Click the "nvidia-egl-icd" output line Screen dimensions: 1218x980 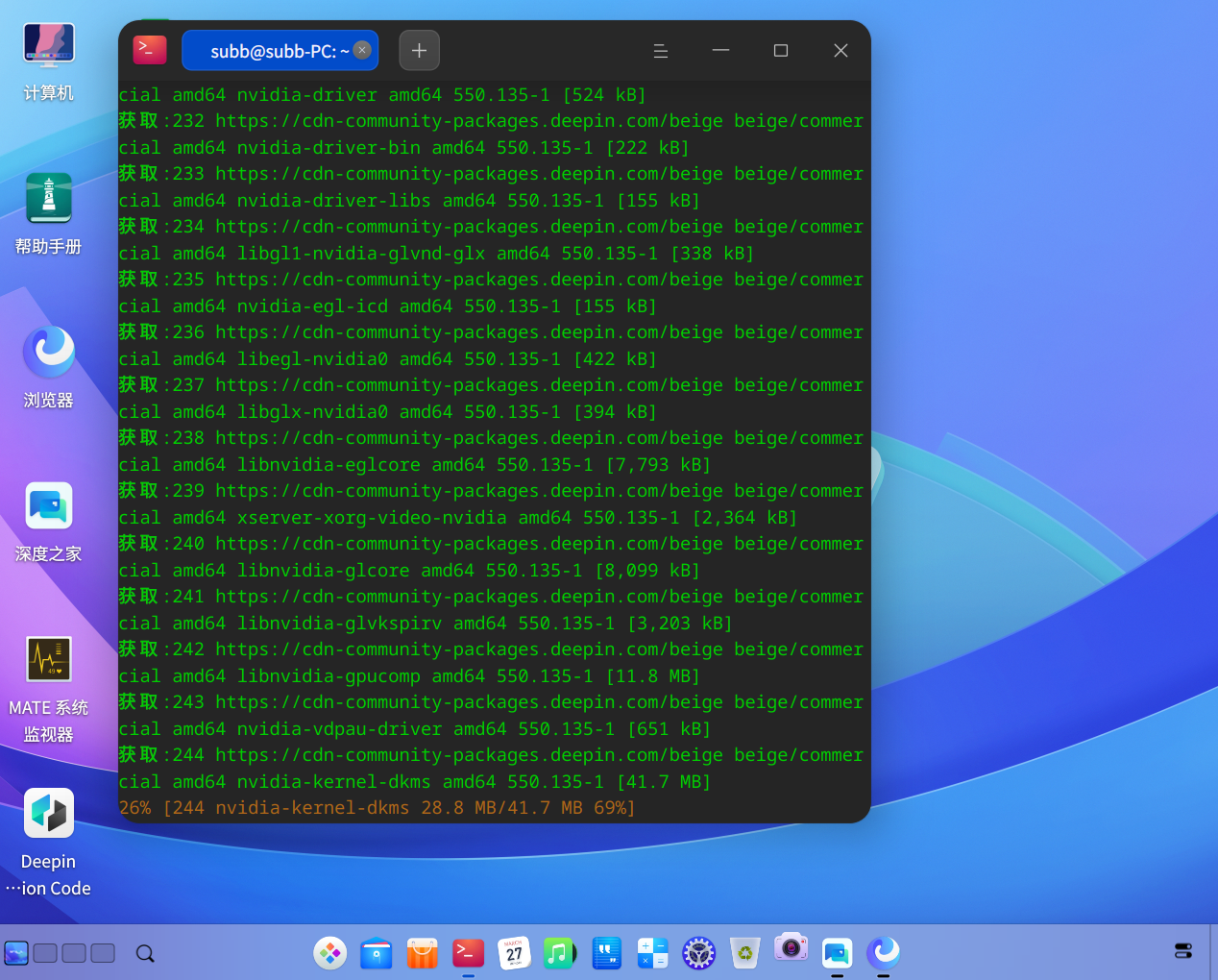[388, 306]
